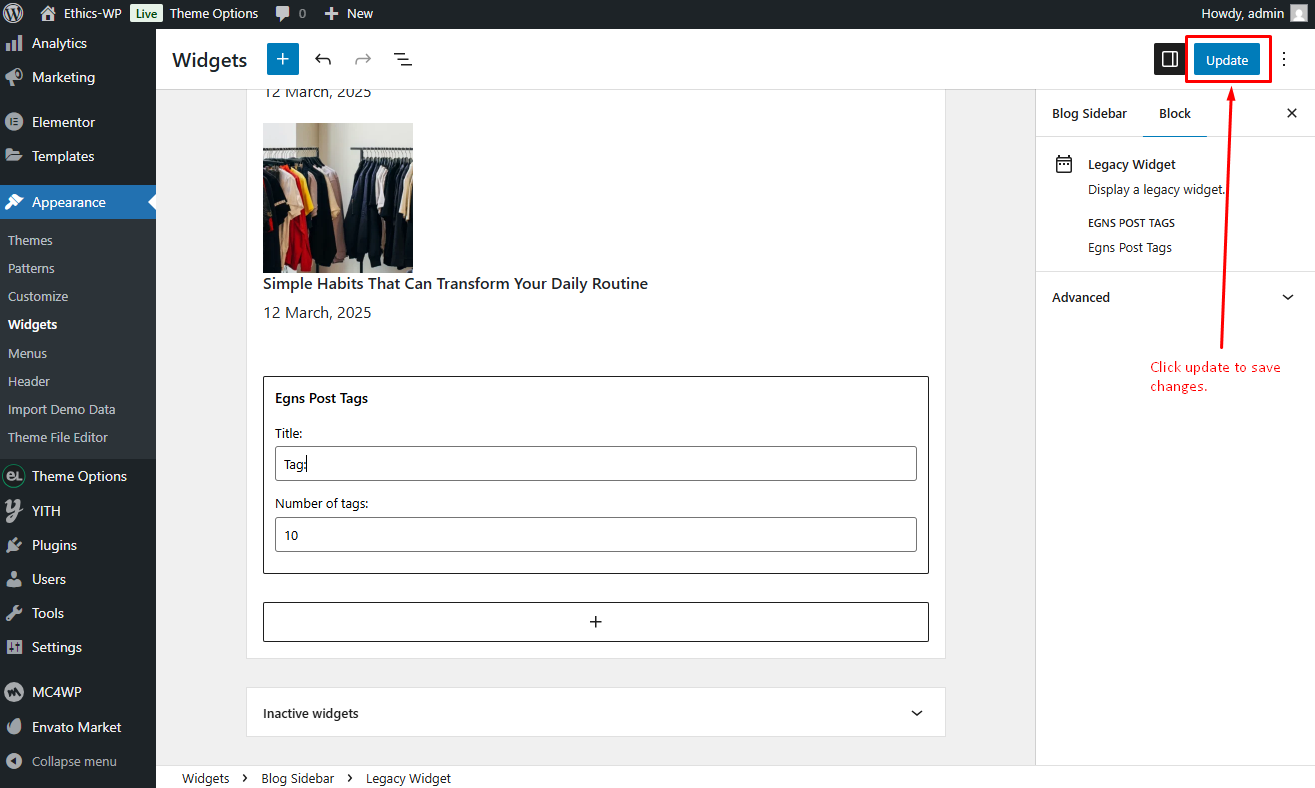
Task: Undo the last change
Action: tap(323, 59)
